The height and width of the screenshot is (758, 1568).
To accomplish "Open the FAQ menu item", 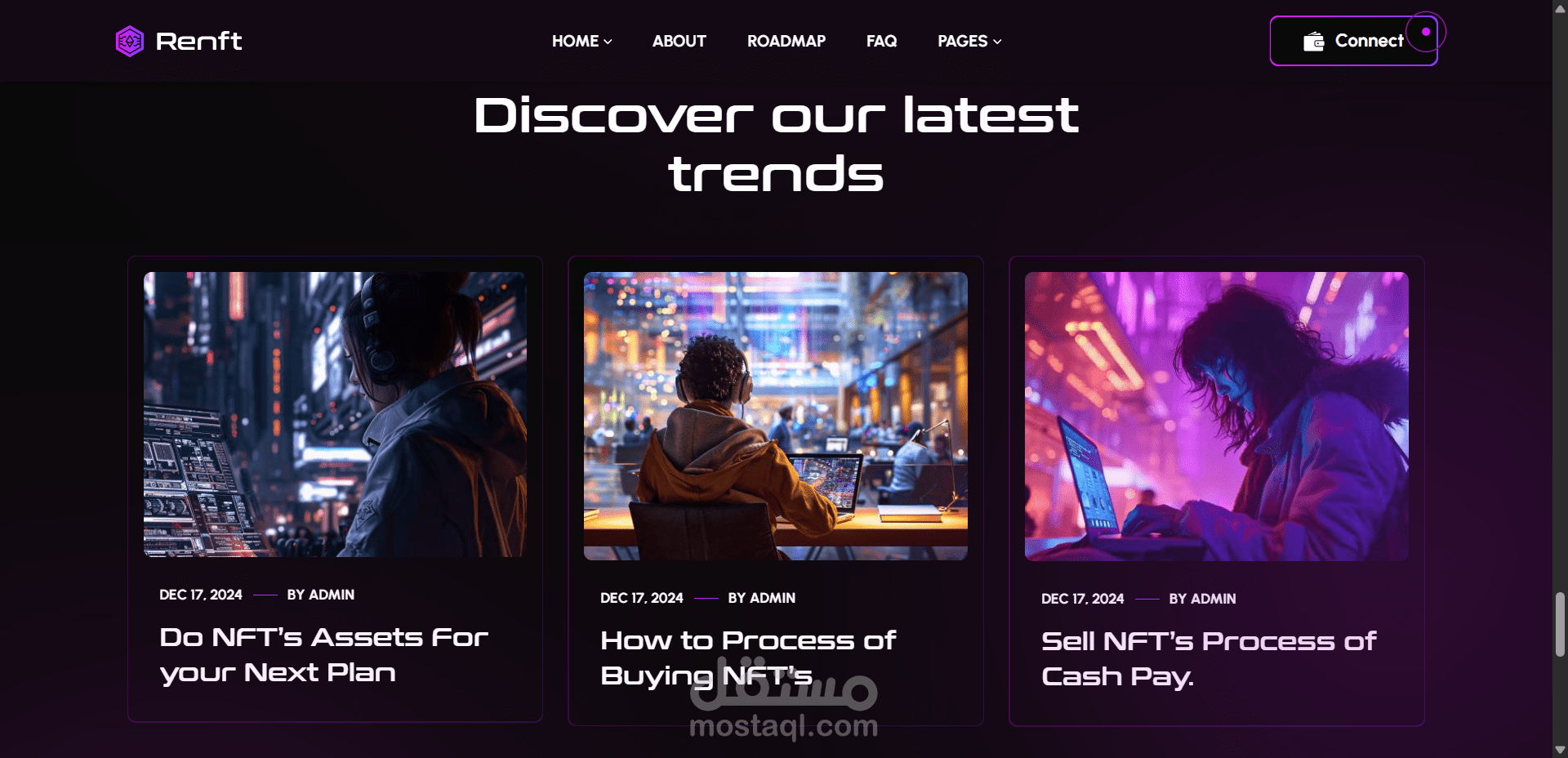I will [881, 41].
